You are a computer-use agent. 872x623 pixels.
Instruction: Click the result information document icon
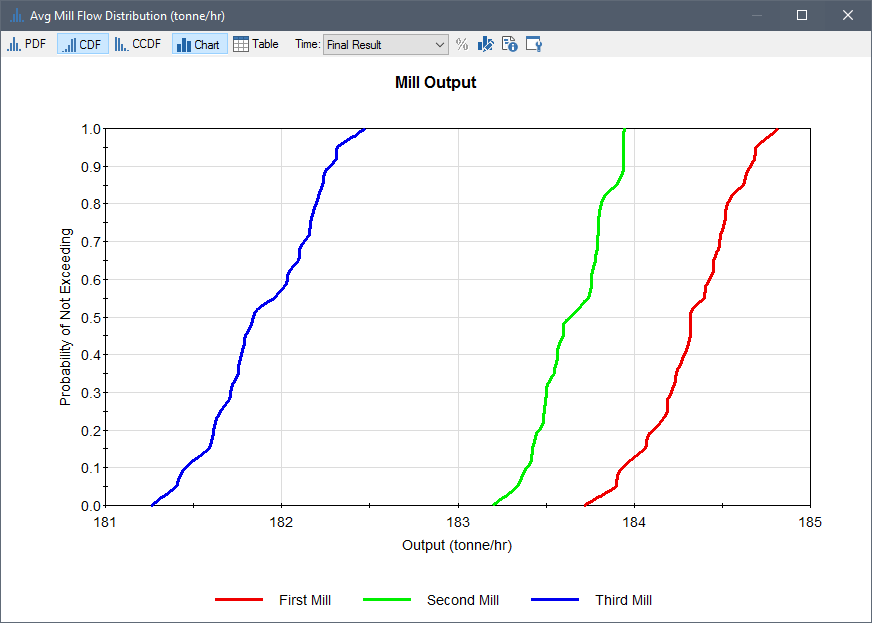tap(509, 44)
